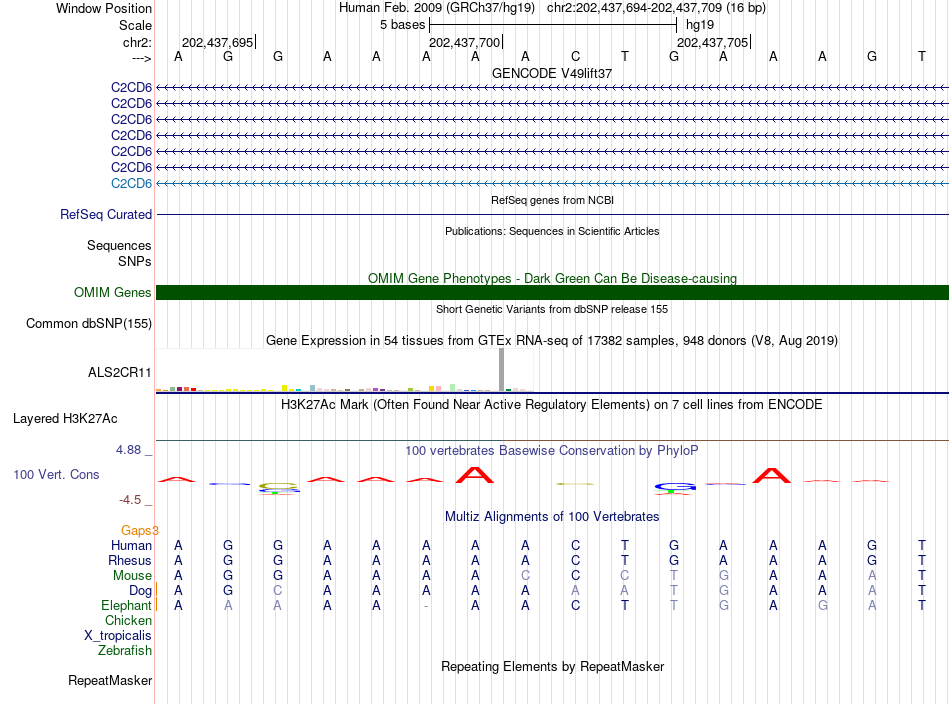
Task: Click the -4.5 PhyloP lower limit value
Action: pos(130,500)
